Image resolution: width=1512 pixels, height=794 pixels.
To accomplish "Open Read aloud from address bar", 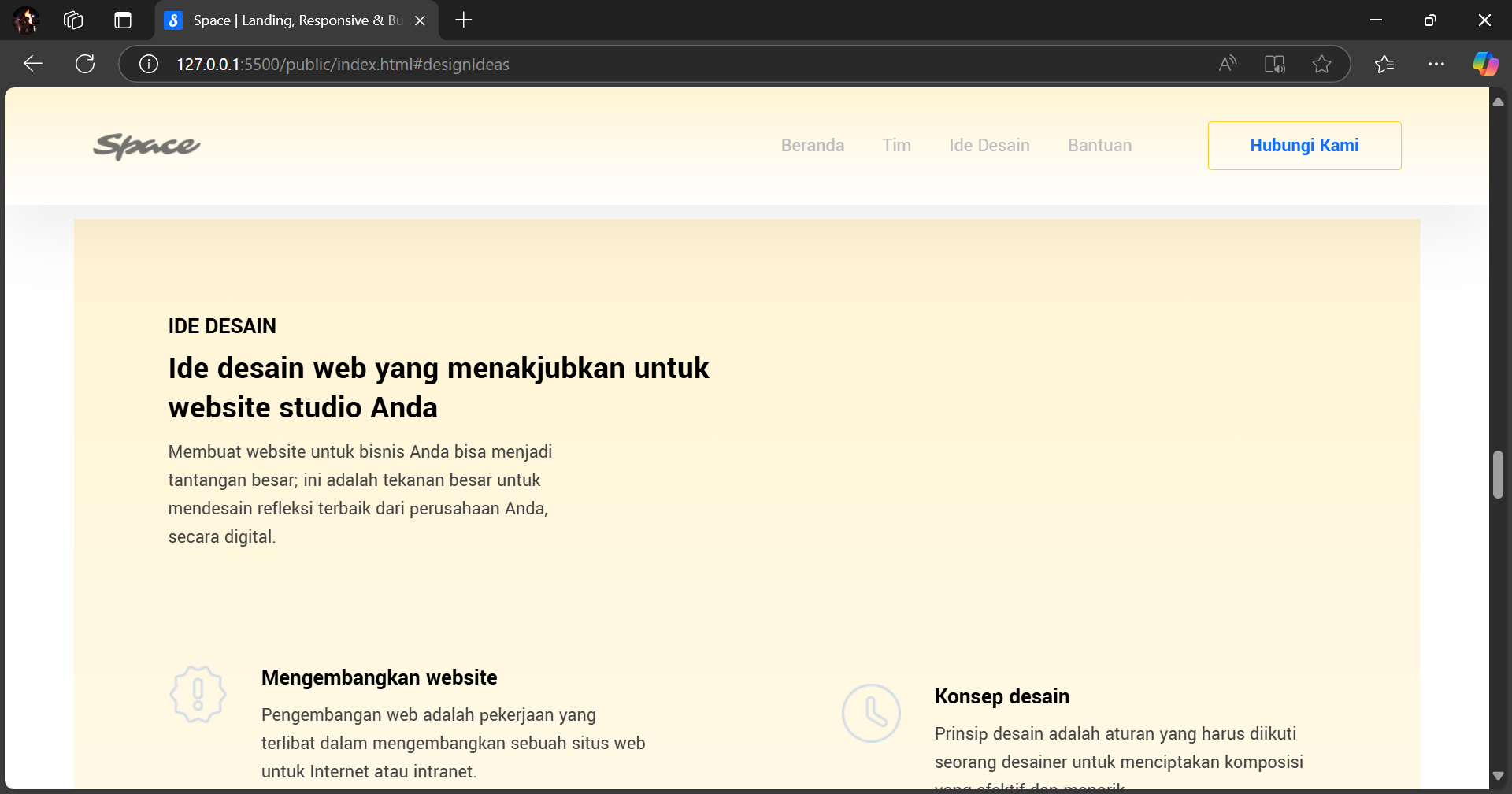I will (1227, 64).
